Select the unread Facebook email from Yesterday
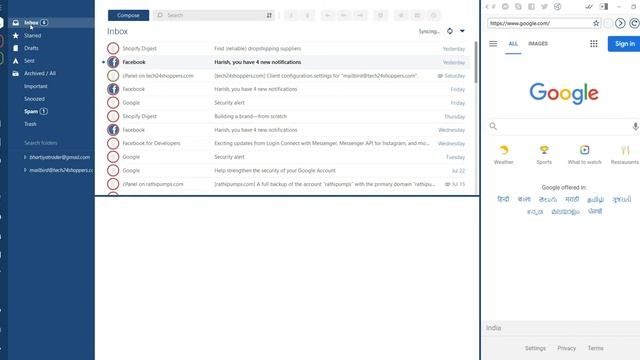This screenshot has width=640, height=360. [x=286, y=62]
